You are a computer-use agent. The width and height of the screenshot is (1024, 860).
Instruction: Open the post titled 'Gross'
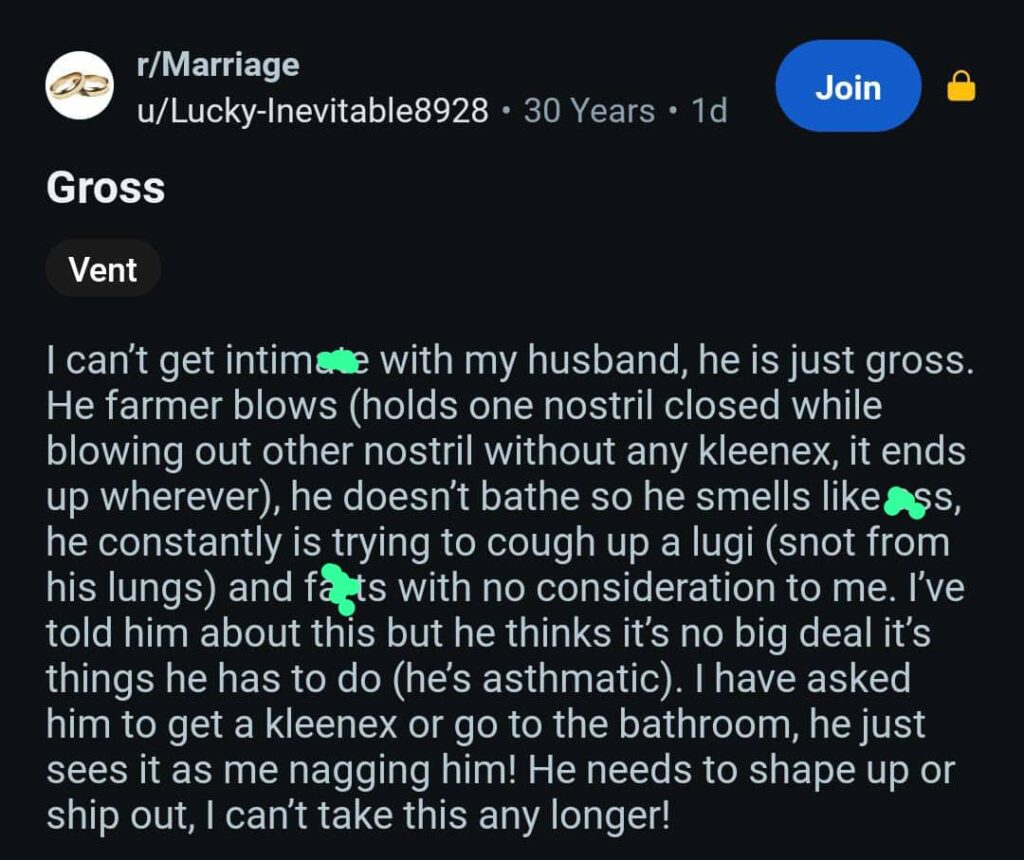point(105,188)
